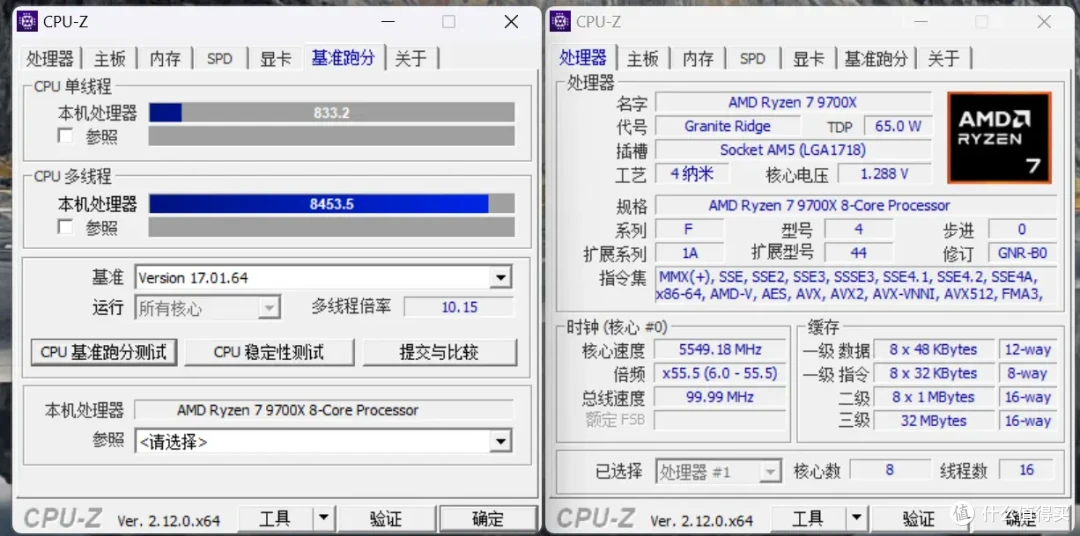Click empty 参照 bar under CPU 单线程
Image resolution: width=1080 pixels, height=536 pixels.
(331, 136)
